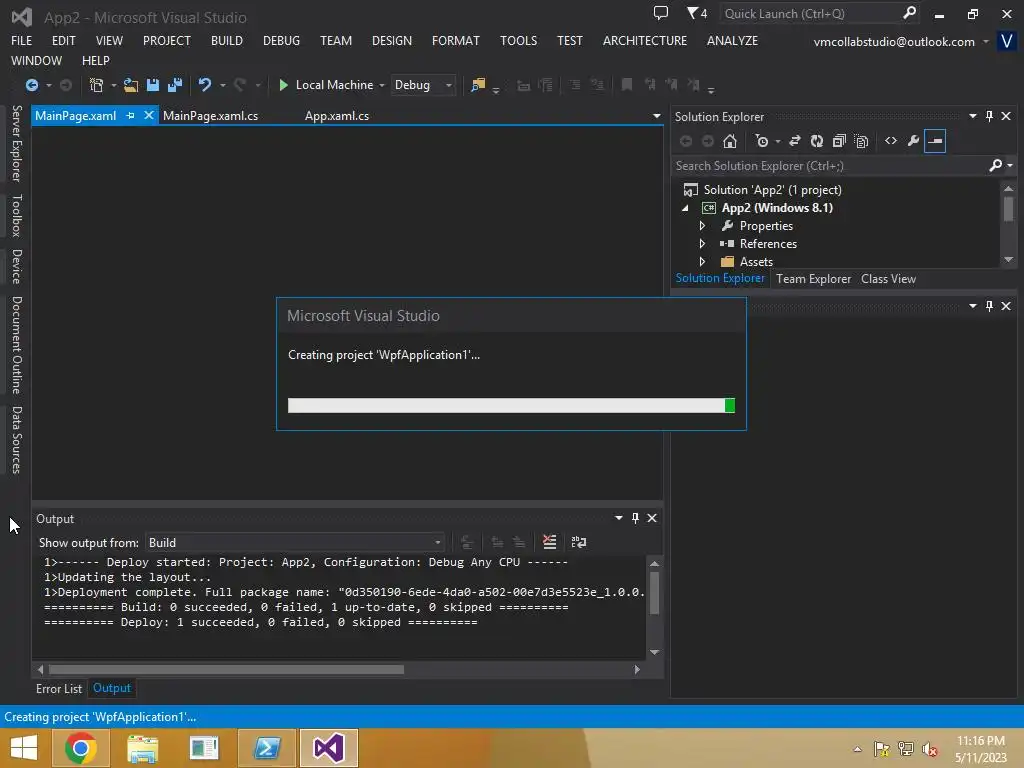Screen dimensions: 1024x768
Task: Expand the Properties node
Action: point(702,226)
